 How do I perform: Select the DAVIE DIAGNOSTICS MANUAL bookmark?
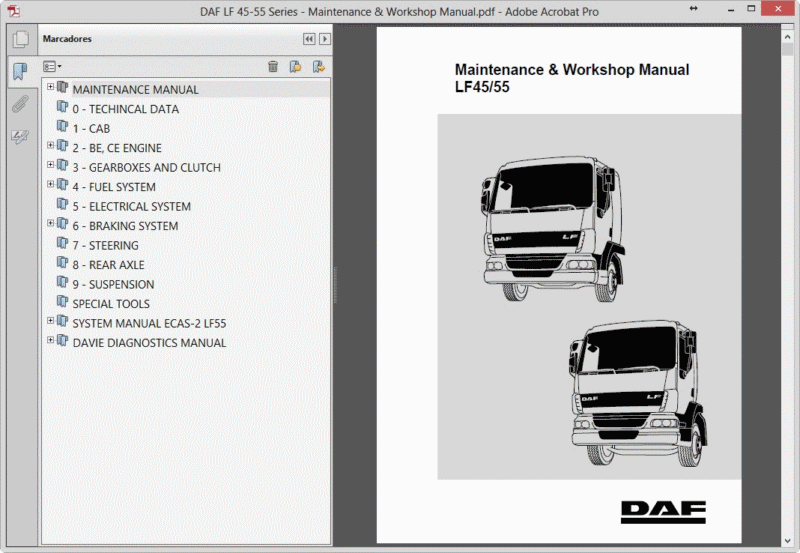click(149, 343)
